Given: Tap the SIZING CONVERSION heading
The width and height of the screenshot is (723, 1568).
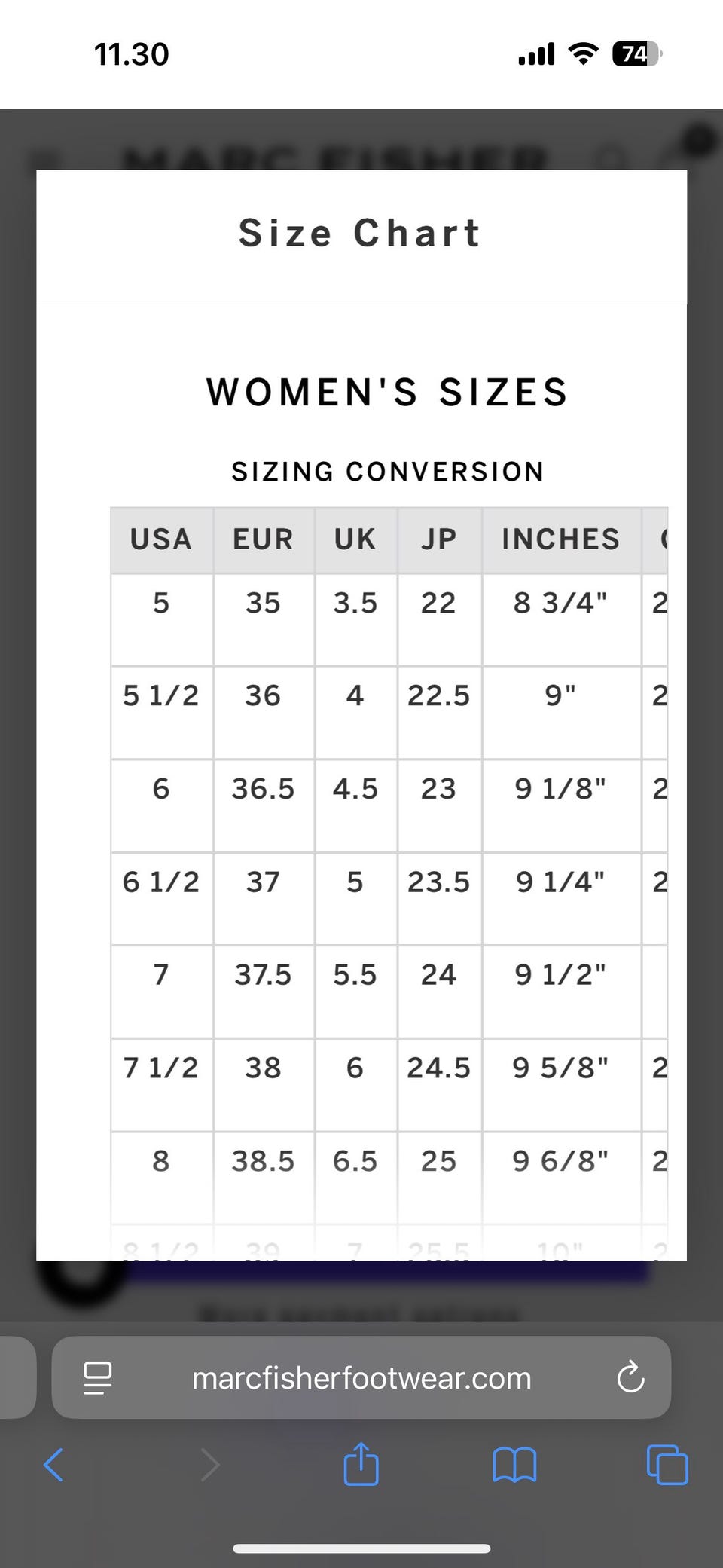Looking at the screenshot, I should click(x=388, y=472).
